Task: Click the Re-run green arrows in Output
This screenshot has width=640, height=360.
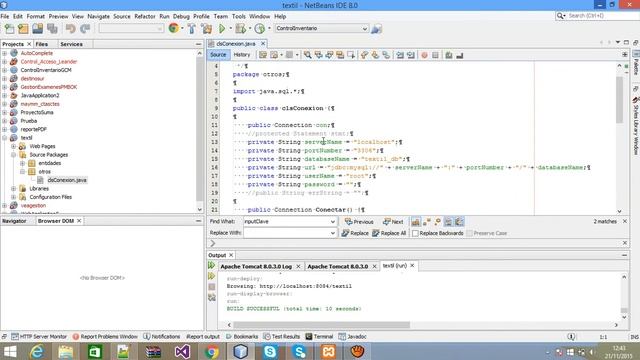Action: [211, 265]
